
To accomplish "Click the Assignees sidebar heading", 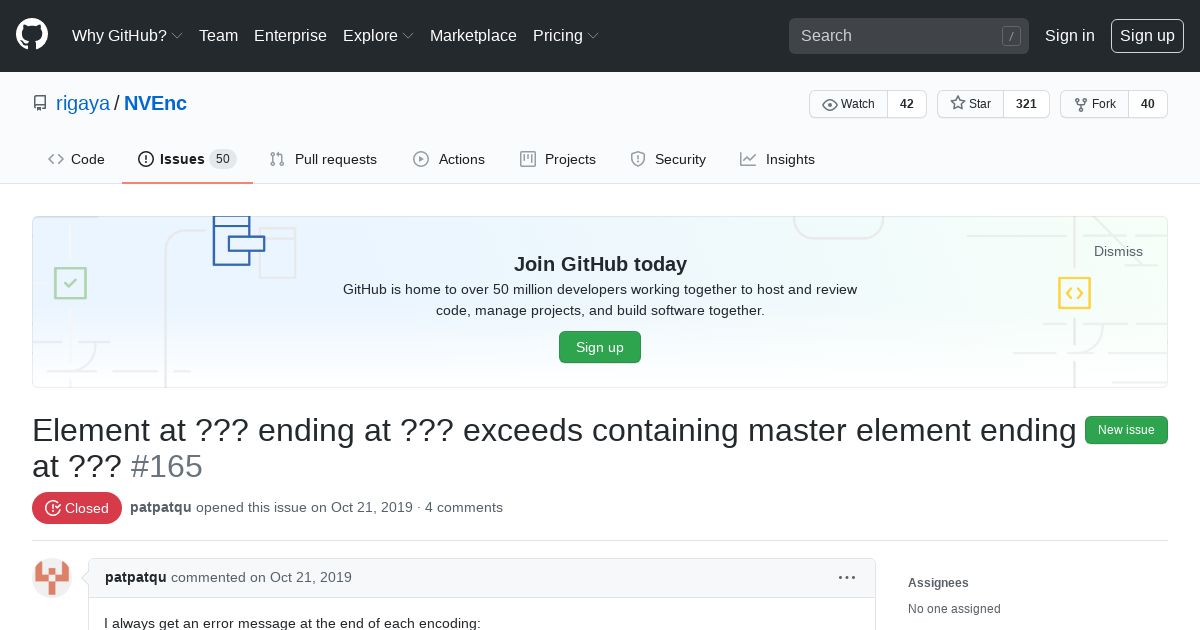I will point(938,583).
